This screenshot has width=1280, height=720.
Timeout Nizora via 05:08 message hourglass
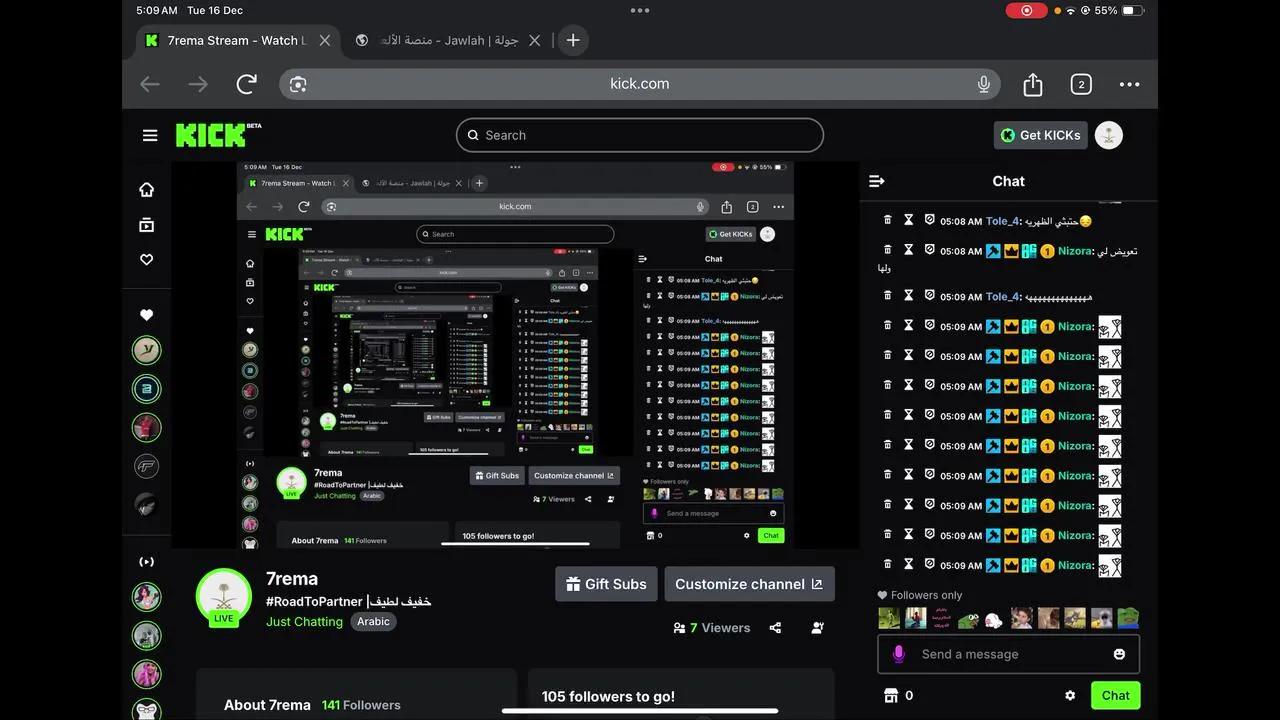tap(909, 251)
